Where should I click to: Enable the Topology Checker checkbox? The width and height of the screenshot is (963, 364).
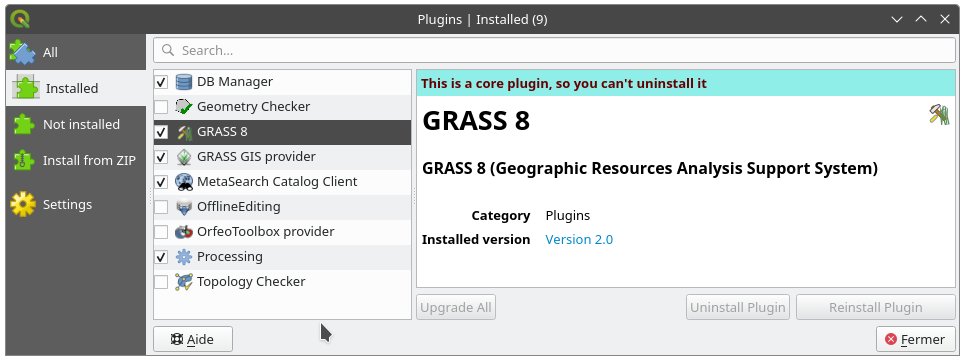pyautogui.click(x=161, y=282)
